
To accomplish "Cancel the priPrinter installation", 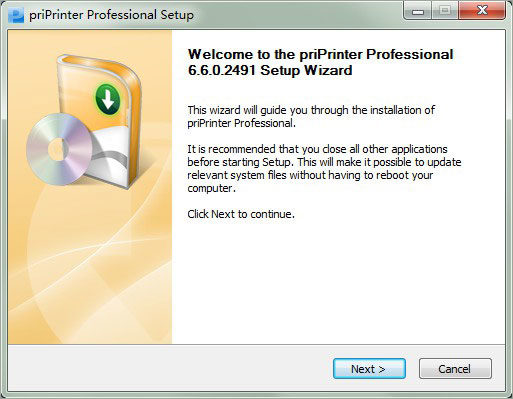I will tap(455, 369).
